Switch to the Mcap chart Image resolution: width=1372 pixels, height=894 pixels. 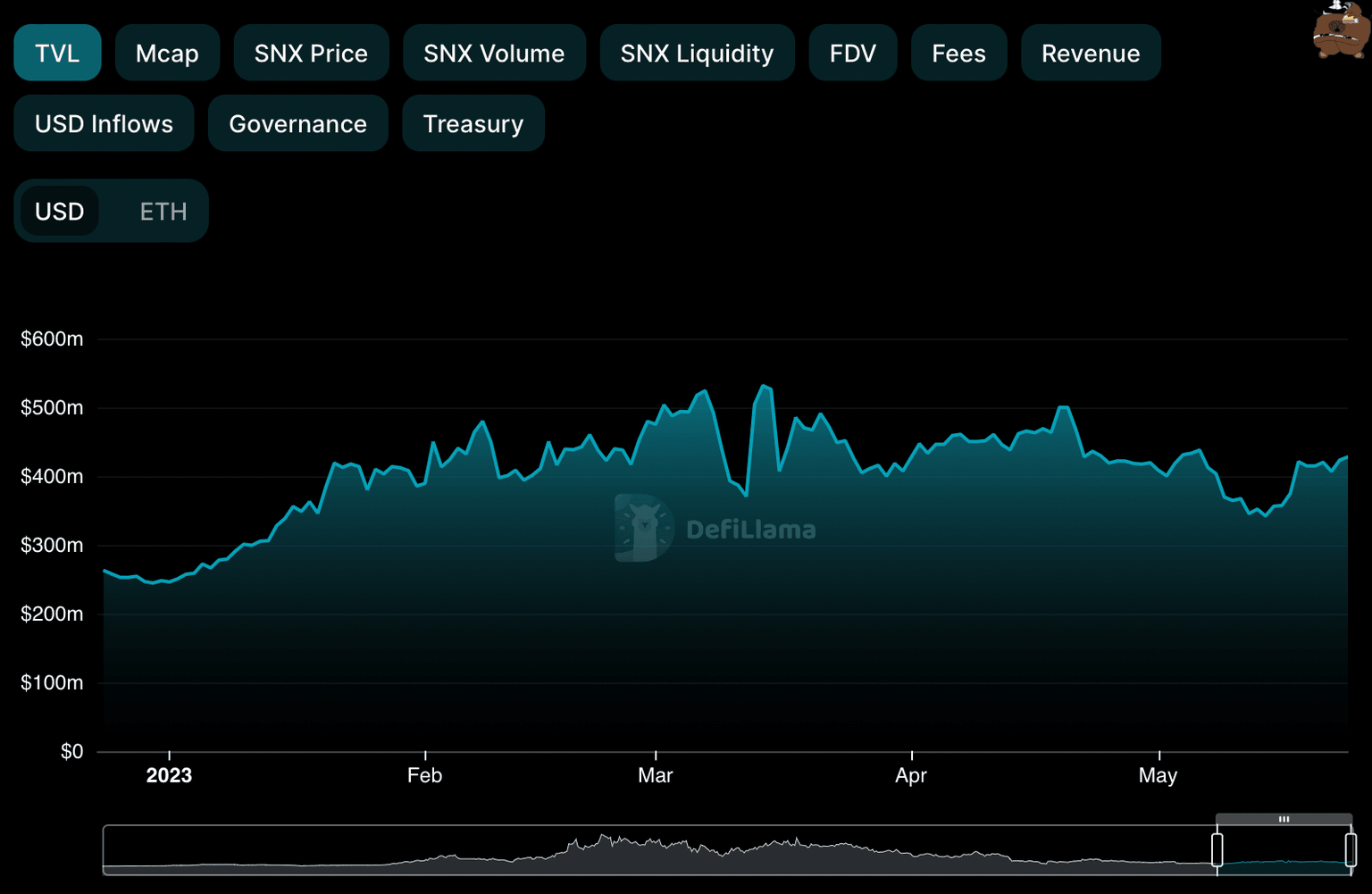(167, 53)
